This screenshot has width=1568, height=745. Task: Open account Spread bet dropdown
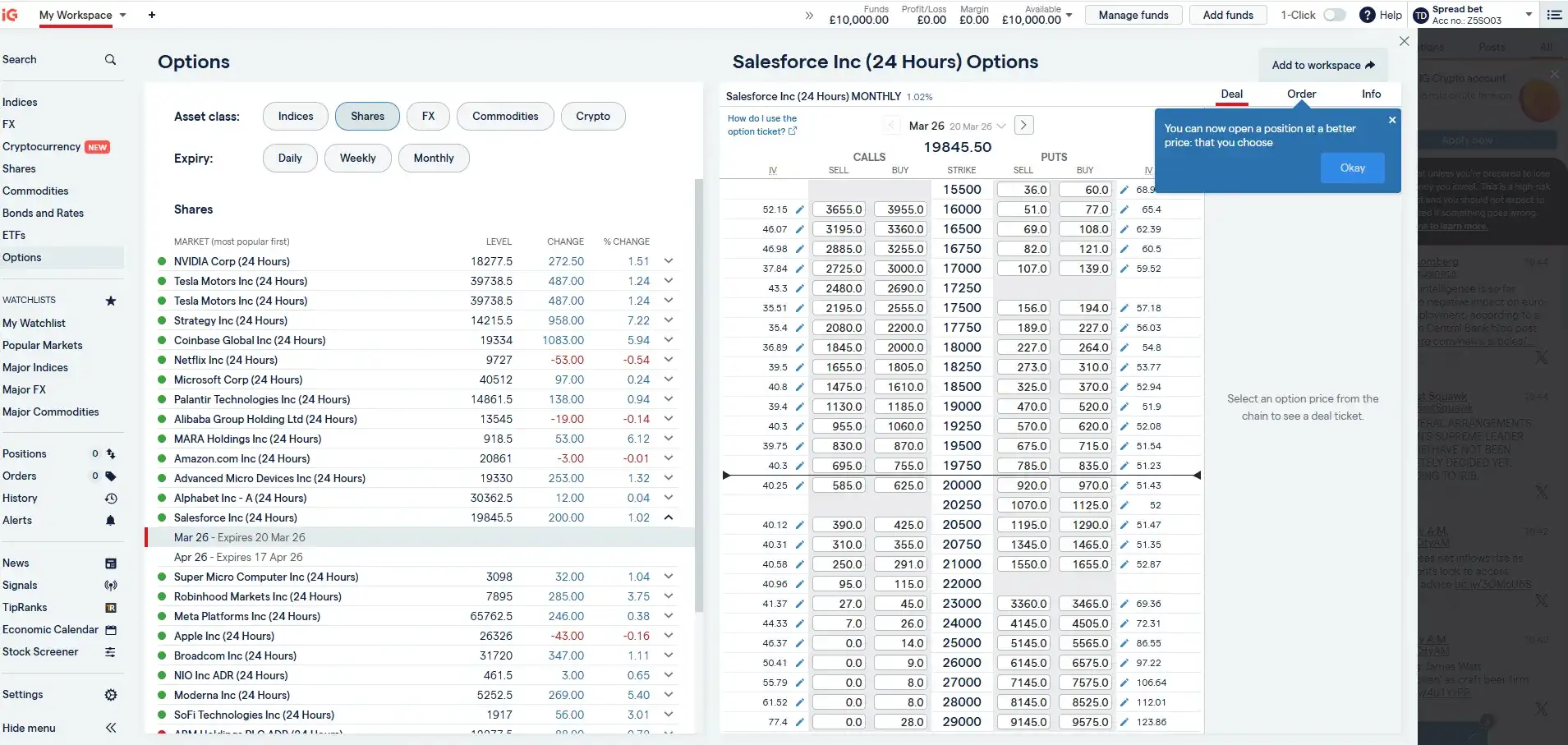coord(1529,15)
